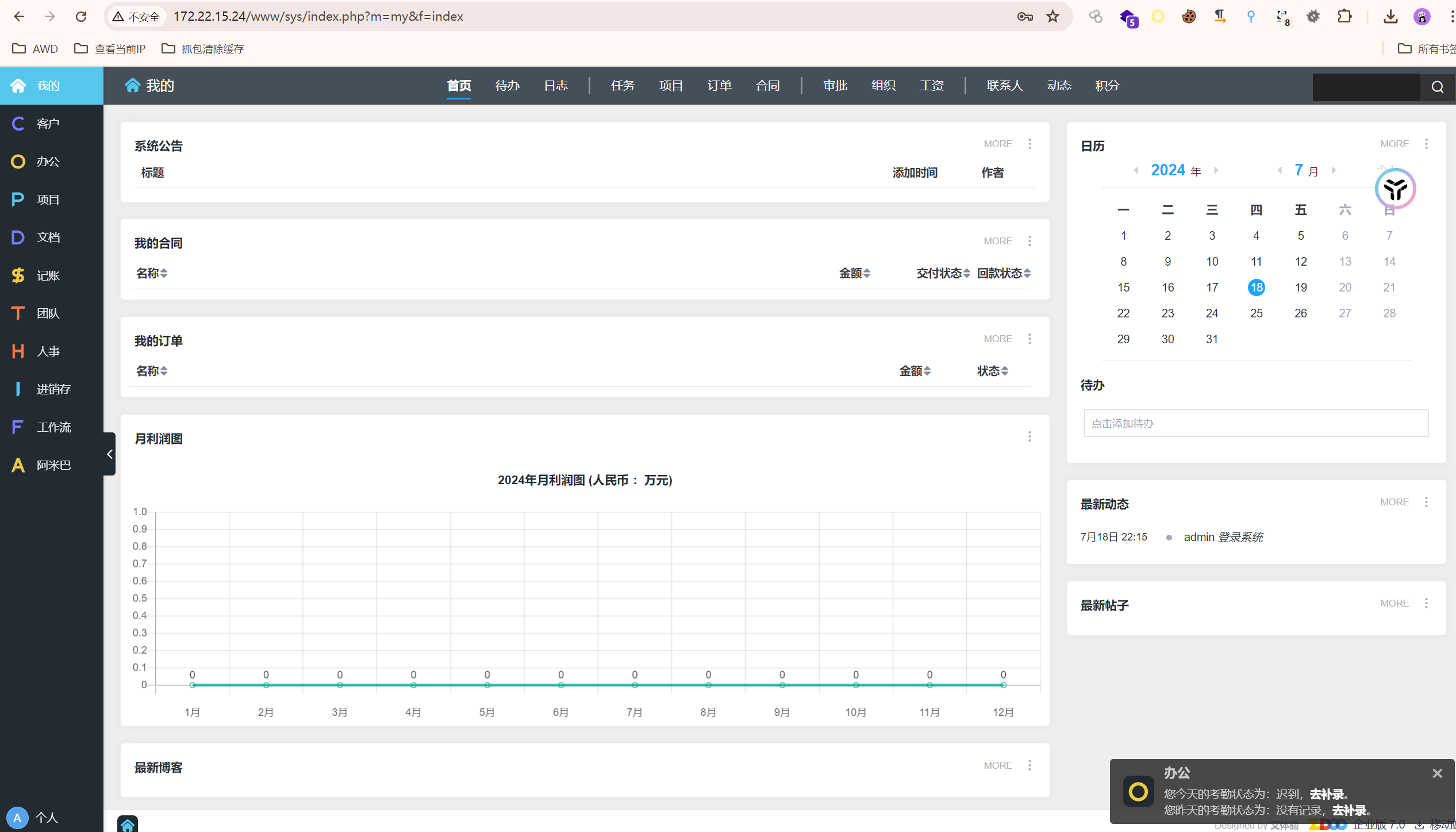Open the 记账 dollar icon module
This screenshot has height=832, width=1456.
(x=51, y=275)
